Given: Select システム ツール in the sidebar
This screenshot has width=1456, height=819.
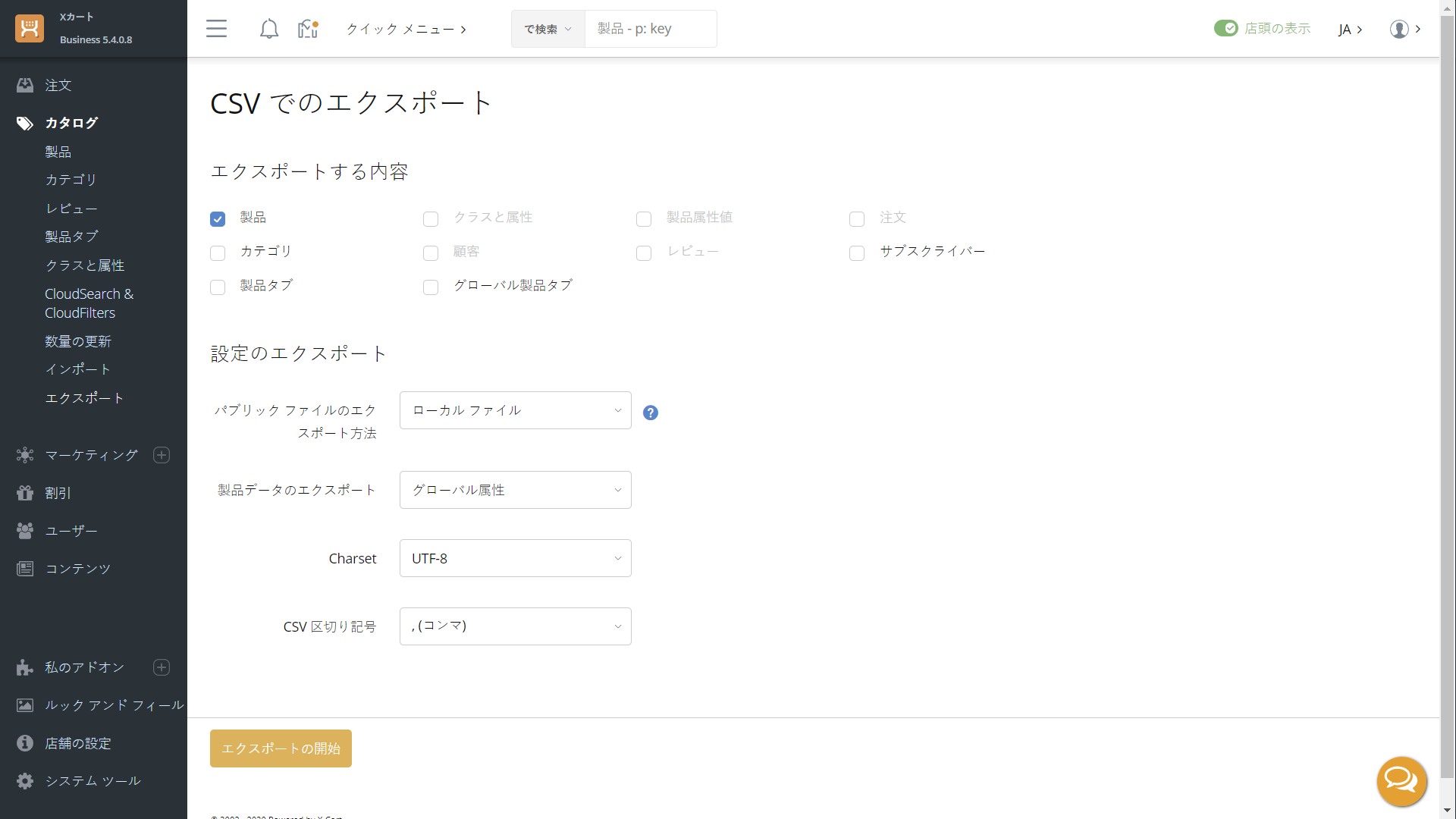Looking at the screenshot, I should (x=93, y=781).
